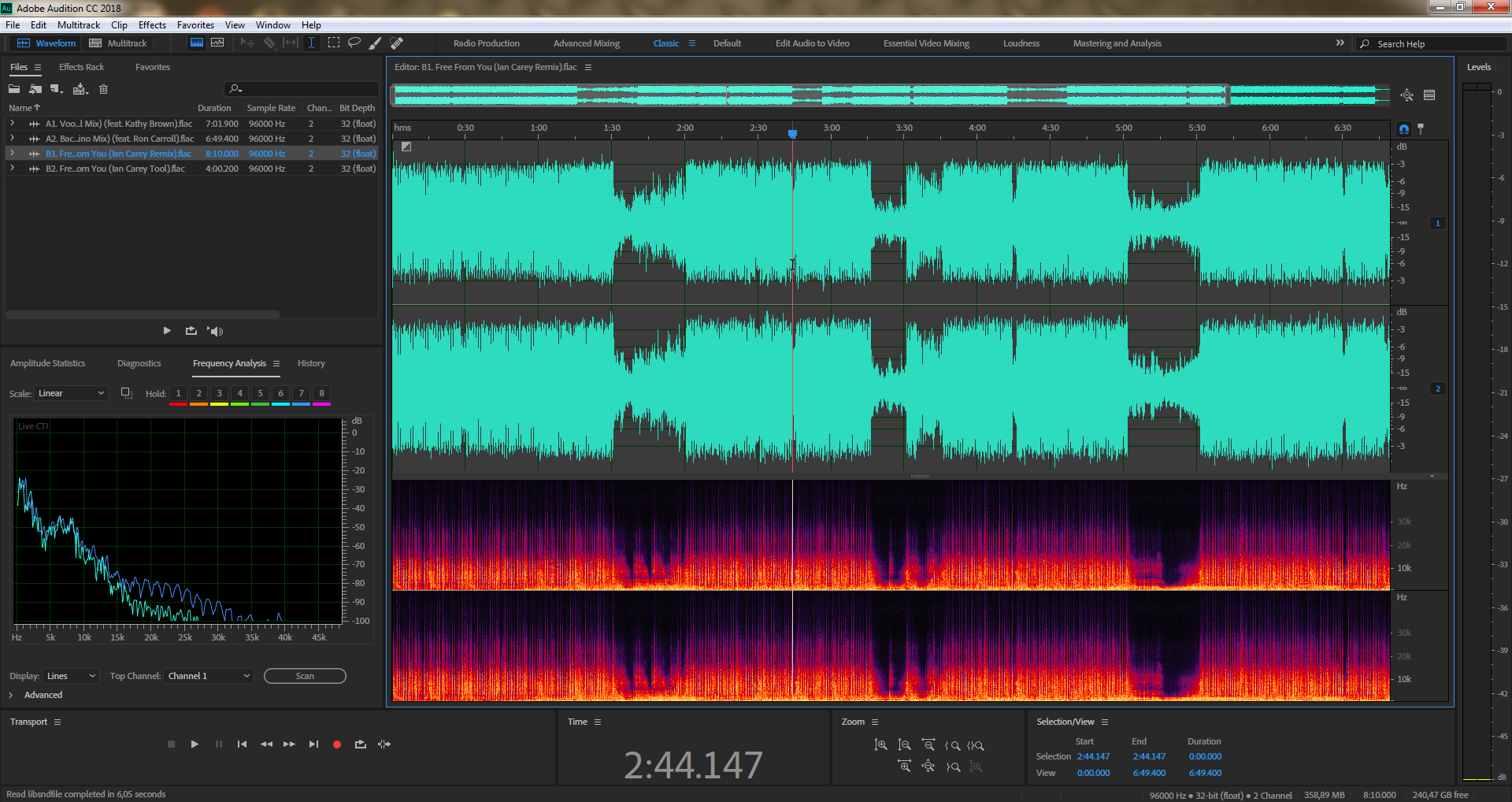Select the Marquee Selection tool

pos(334,43)
